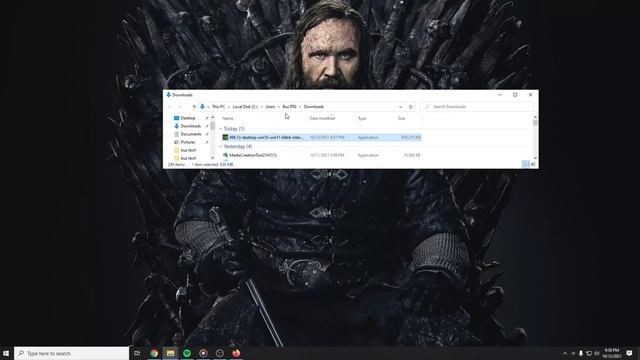640x360 pixels.
Task: Sort files by the Name column
Action: [x=228, y=118]
